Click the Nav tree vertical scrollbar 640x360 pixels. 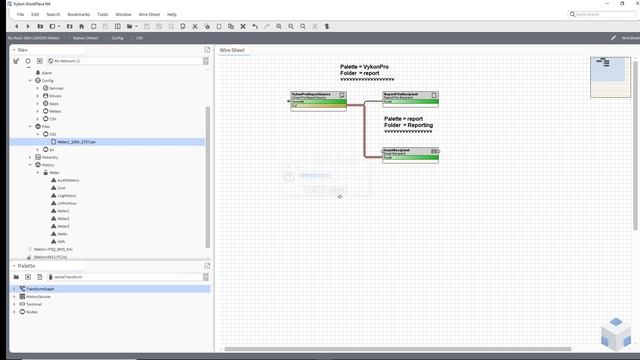(x=208, y=177)
